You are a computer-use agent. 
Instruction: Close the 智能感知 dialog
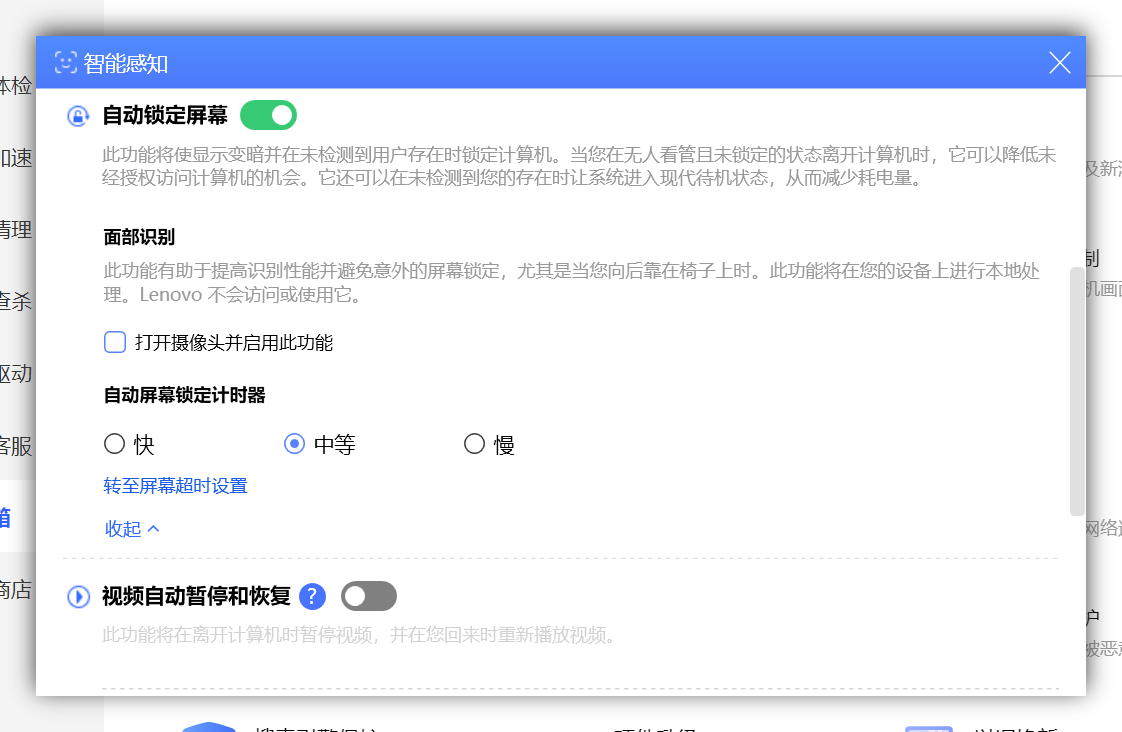coord(1060,63)
